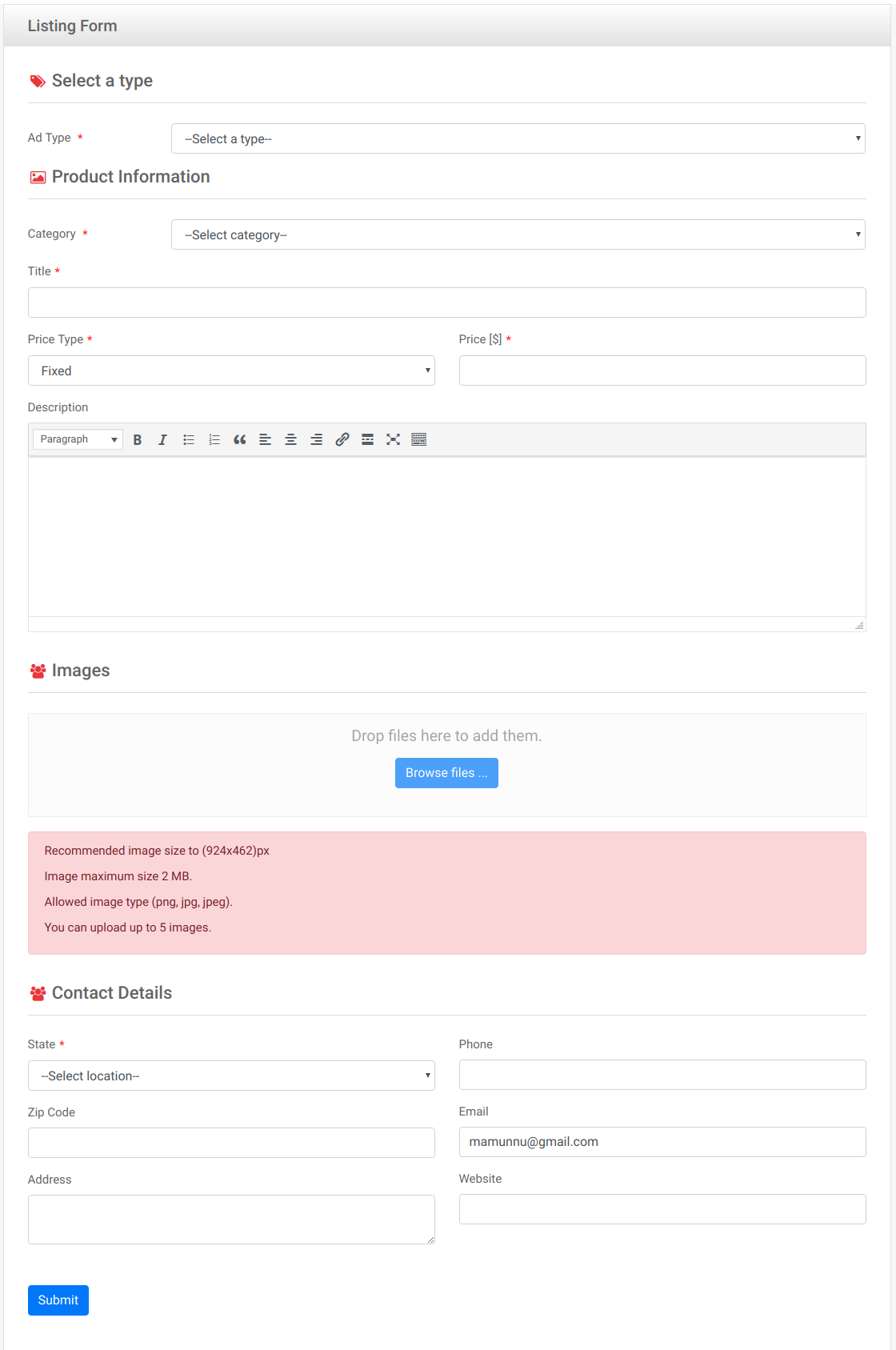This screenshot has height=1350, width=896.
Task: Choose a State from Select location
Action: 231,1076
